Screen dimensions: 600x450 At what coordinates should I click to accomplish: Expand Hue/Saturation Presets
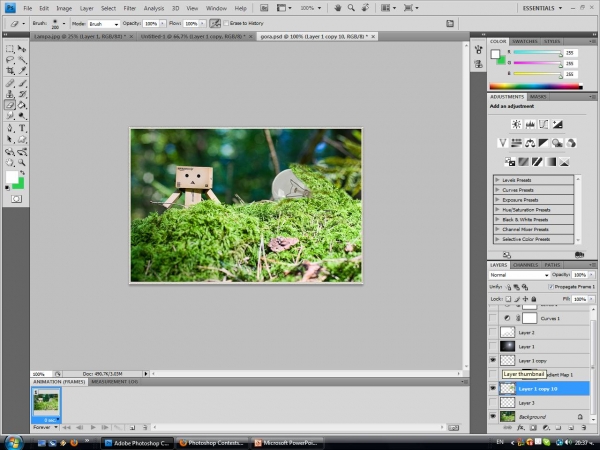(497, 210)
